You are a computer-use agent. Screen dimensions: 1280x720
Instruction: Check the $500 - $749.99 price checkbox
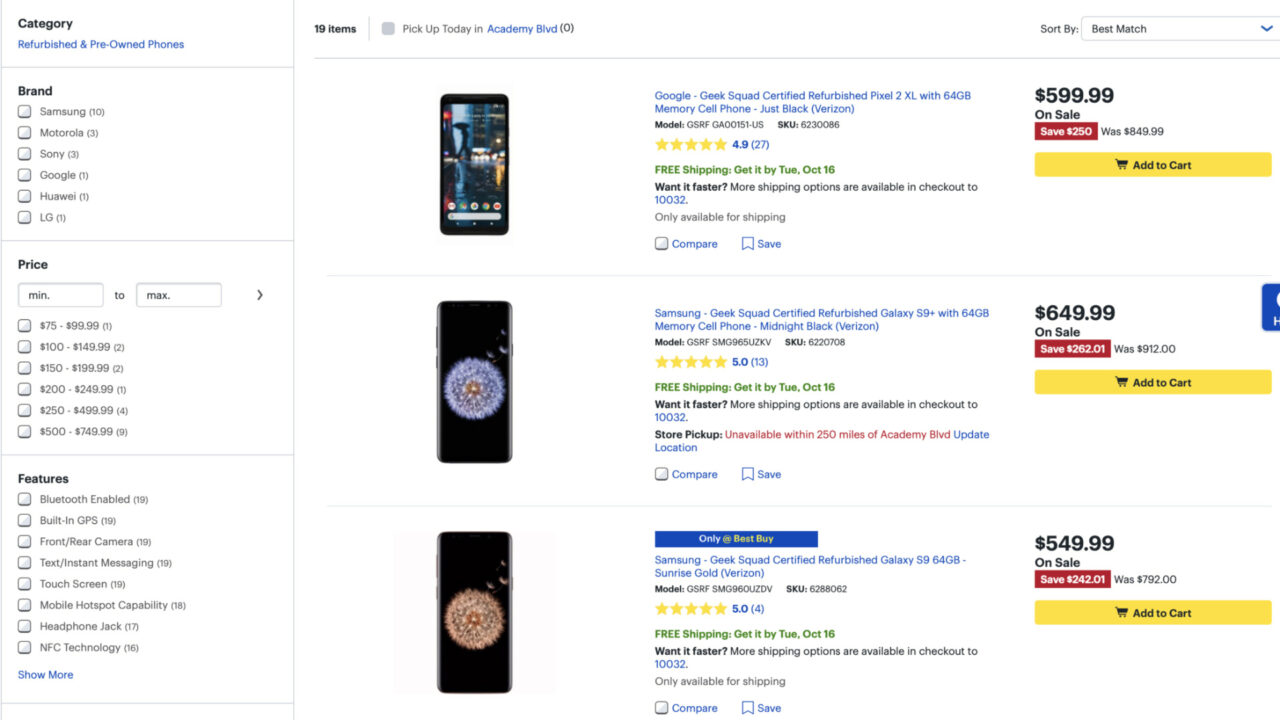[x=23, y=431]
